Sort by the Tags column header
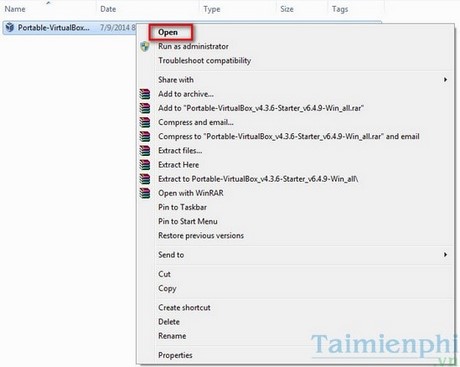 pyautogui.click(x=340, y=9)
